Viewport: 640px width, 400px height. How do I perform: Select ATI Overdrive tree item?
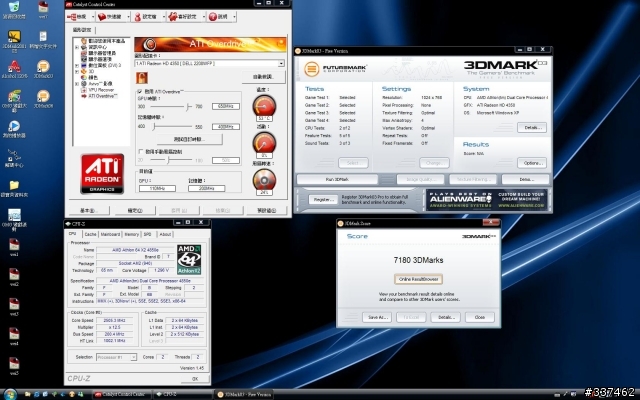pyautogui.click(x=102, y=96)
